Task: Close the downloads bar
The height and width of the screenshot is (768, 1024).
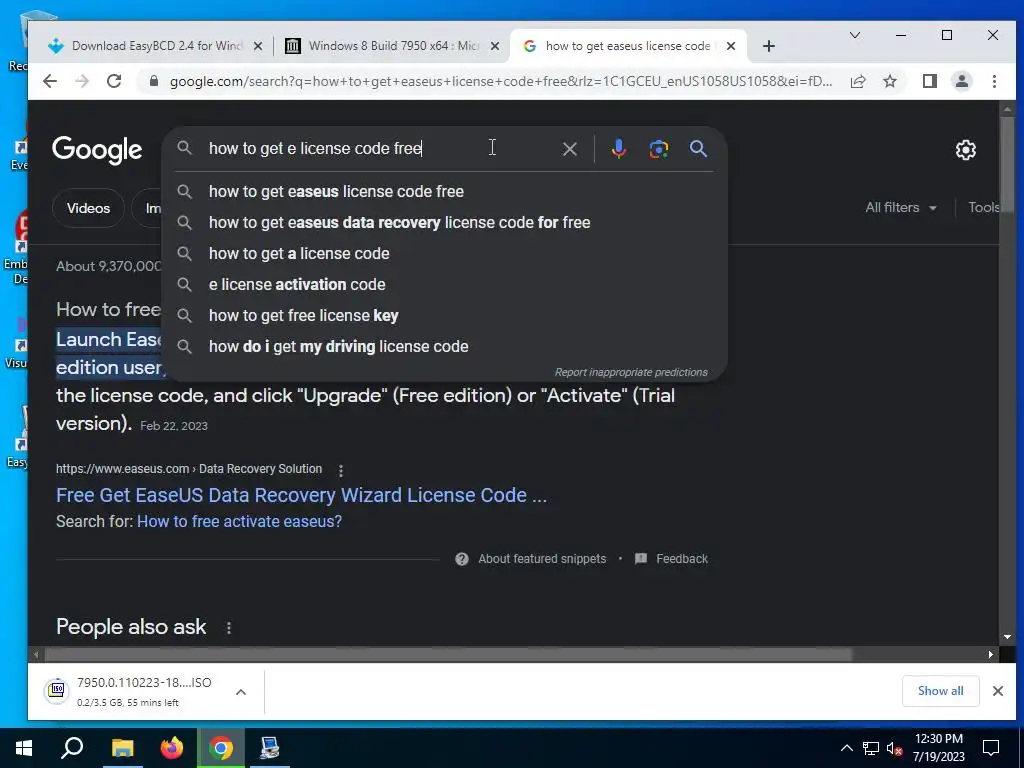Action: pos(997,691)
